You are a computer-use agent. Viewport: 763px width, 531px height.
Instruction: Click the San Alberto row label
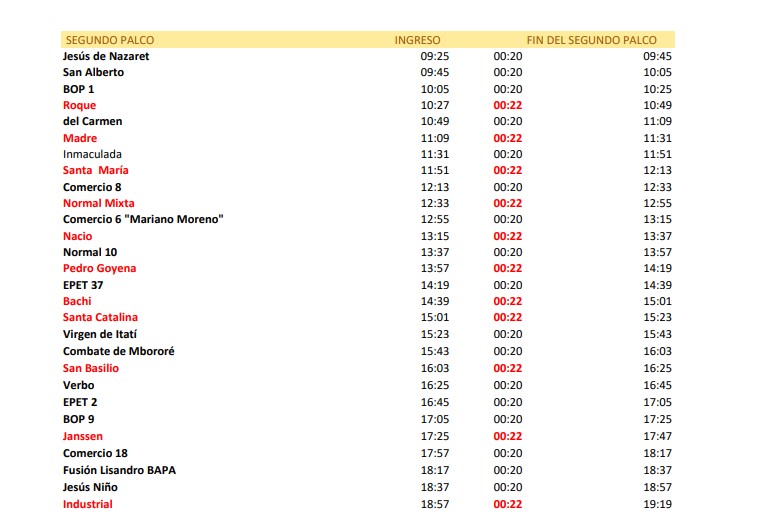click(93, 73)
